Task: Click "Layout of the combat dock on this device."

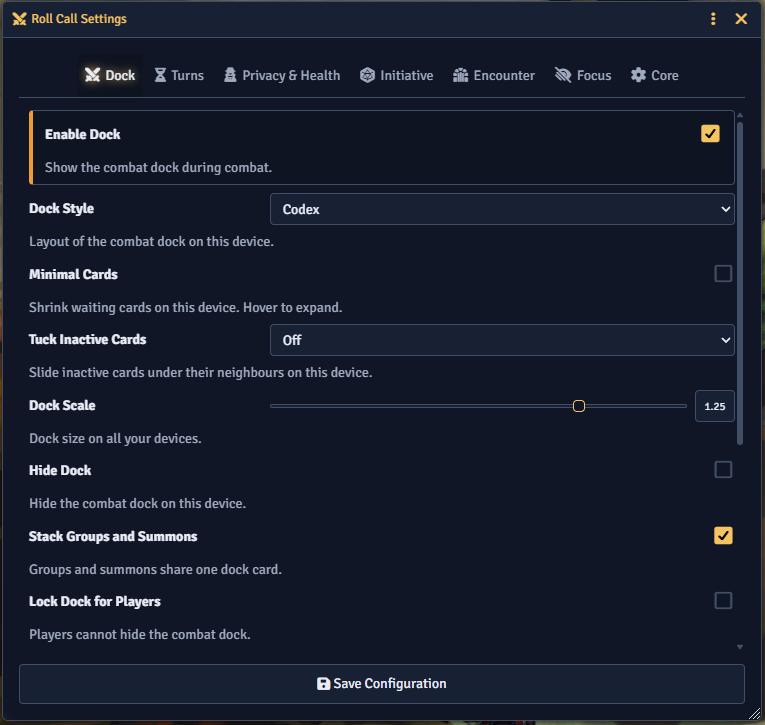Action: click(x=151, y=242)
